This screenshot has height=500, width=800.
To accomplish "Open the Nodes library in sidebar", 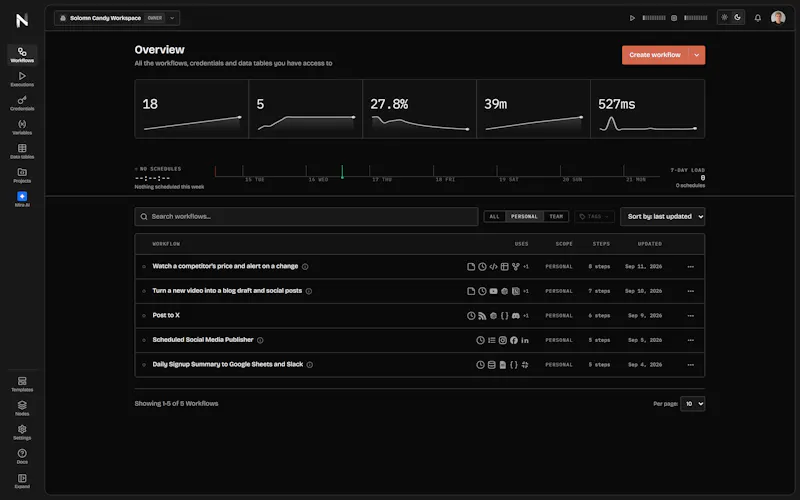I will coord(22,408).
